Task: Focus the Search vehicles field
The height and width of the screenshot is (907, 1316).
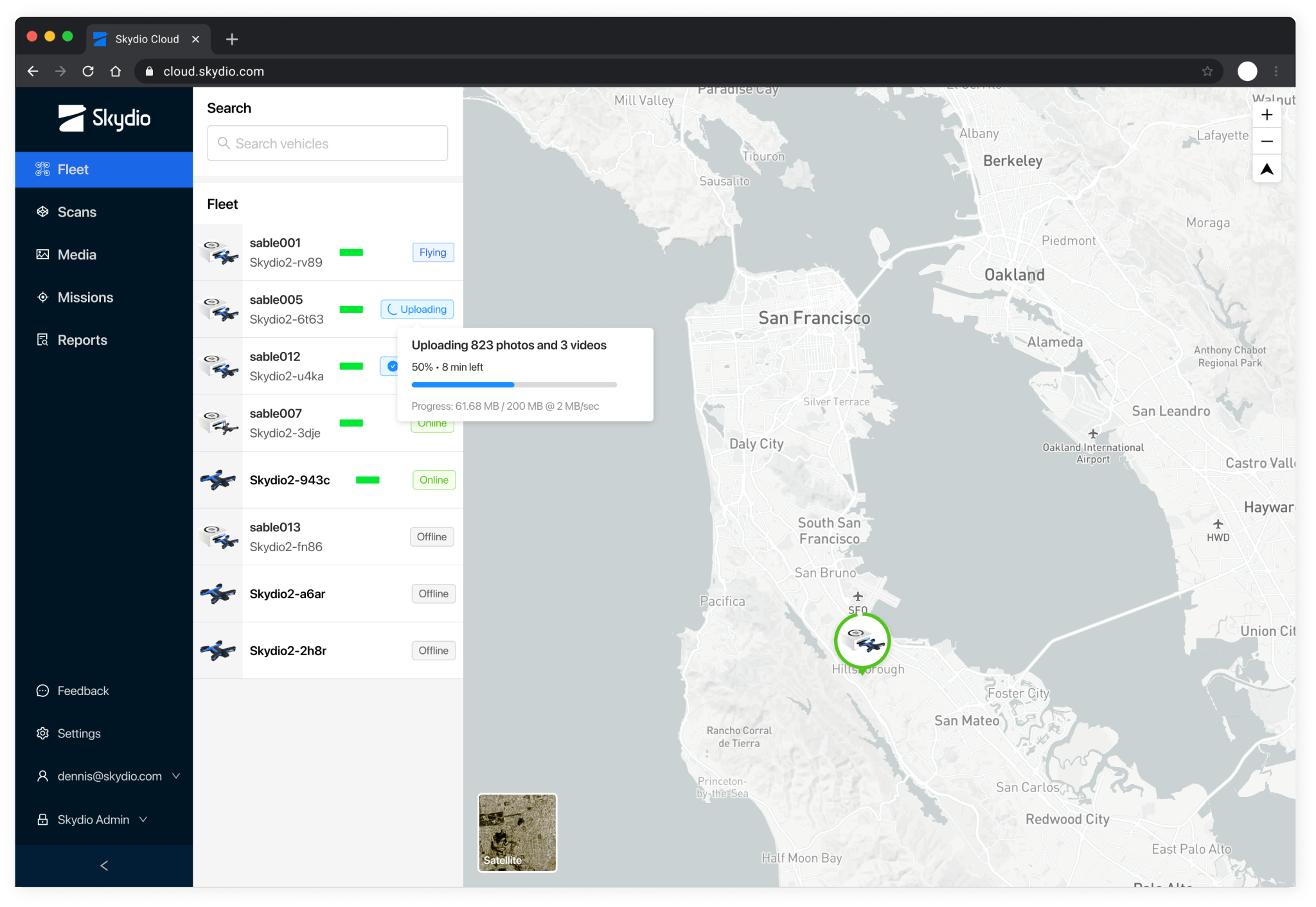Action: click(x=328, y=143)
